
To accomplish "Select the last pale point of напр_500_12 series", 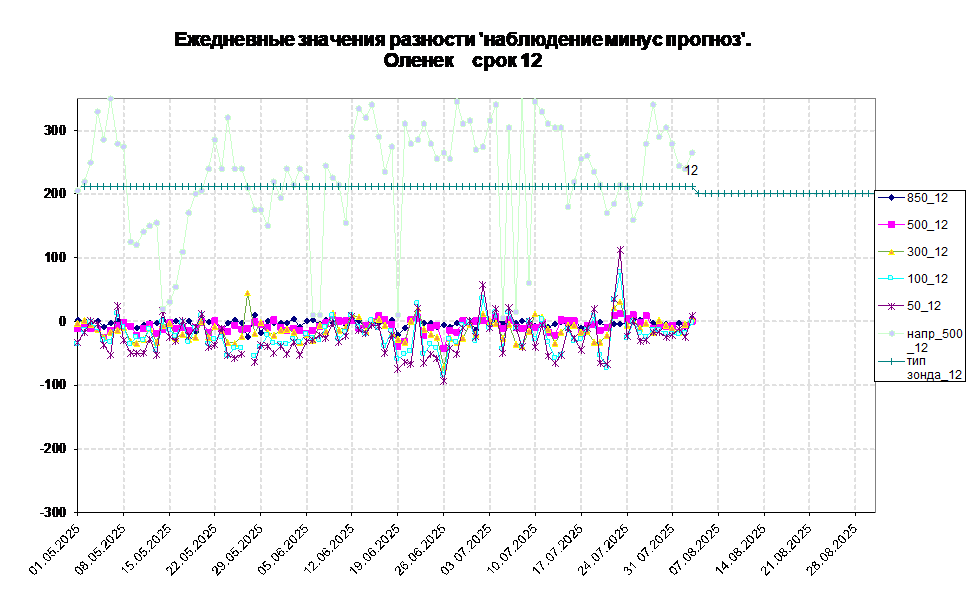I will click(x=691, y=153).
